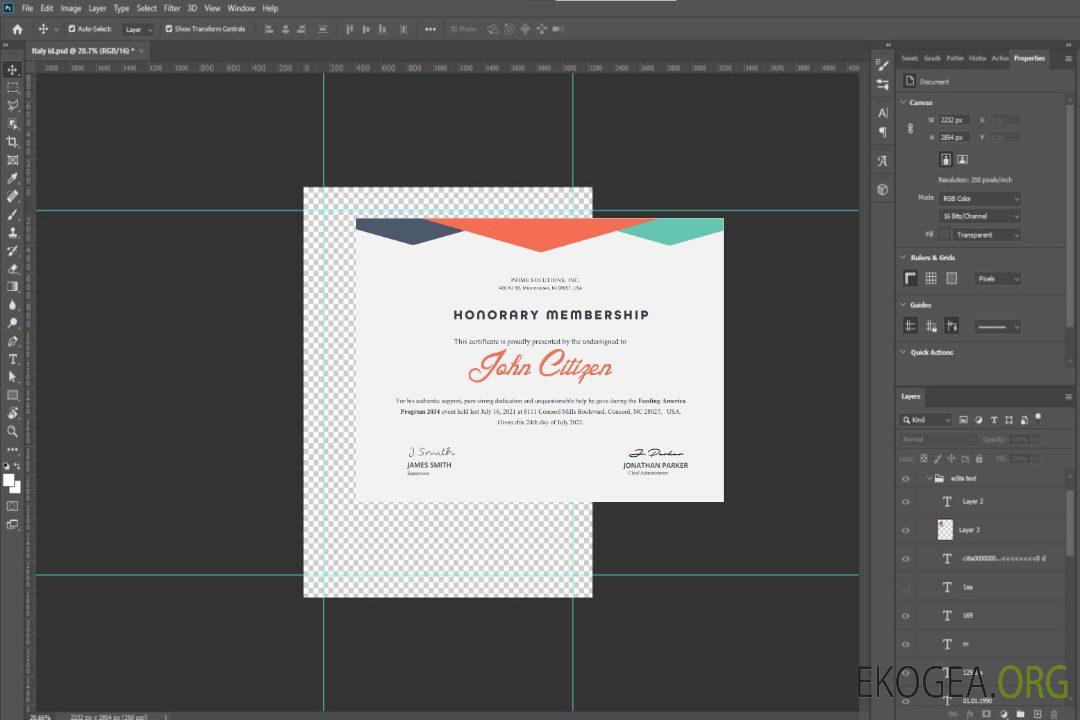The image size is (1080, 720).
Task: Open the 16 Bits/Channel dropdown
Action: coord(979,216)
